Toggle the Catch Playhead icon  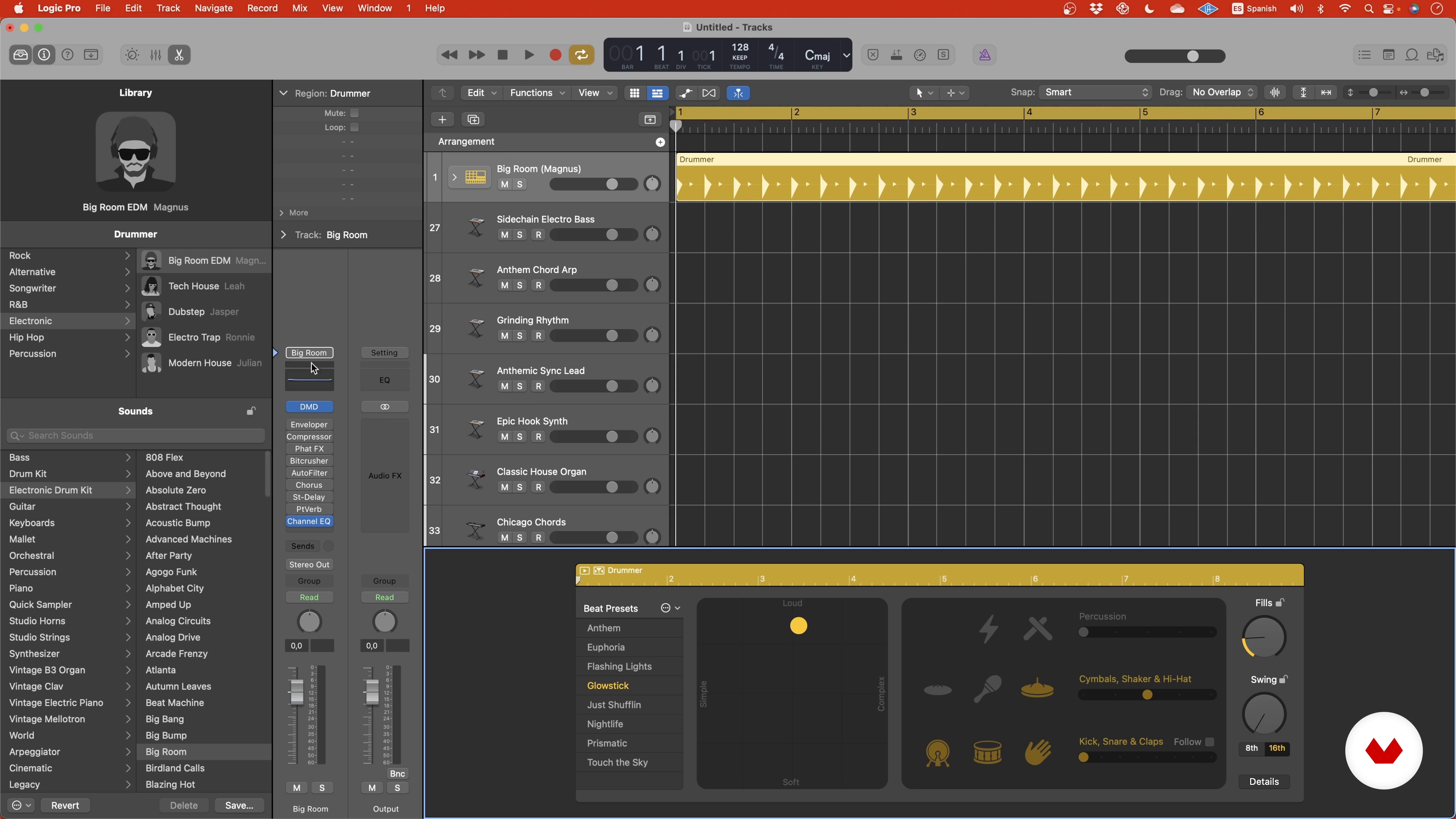[x=738, y=93]
